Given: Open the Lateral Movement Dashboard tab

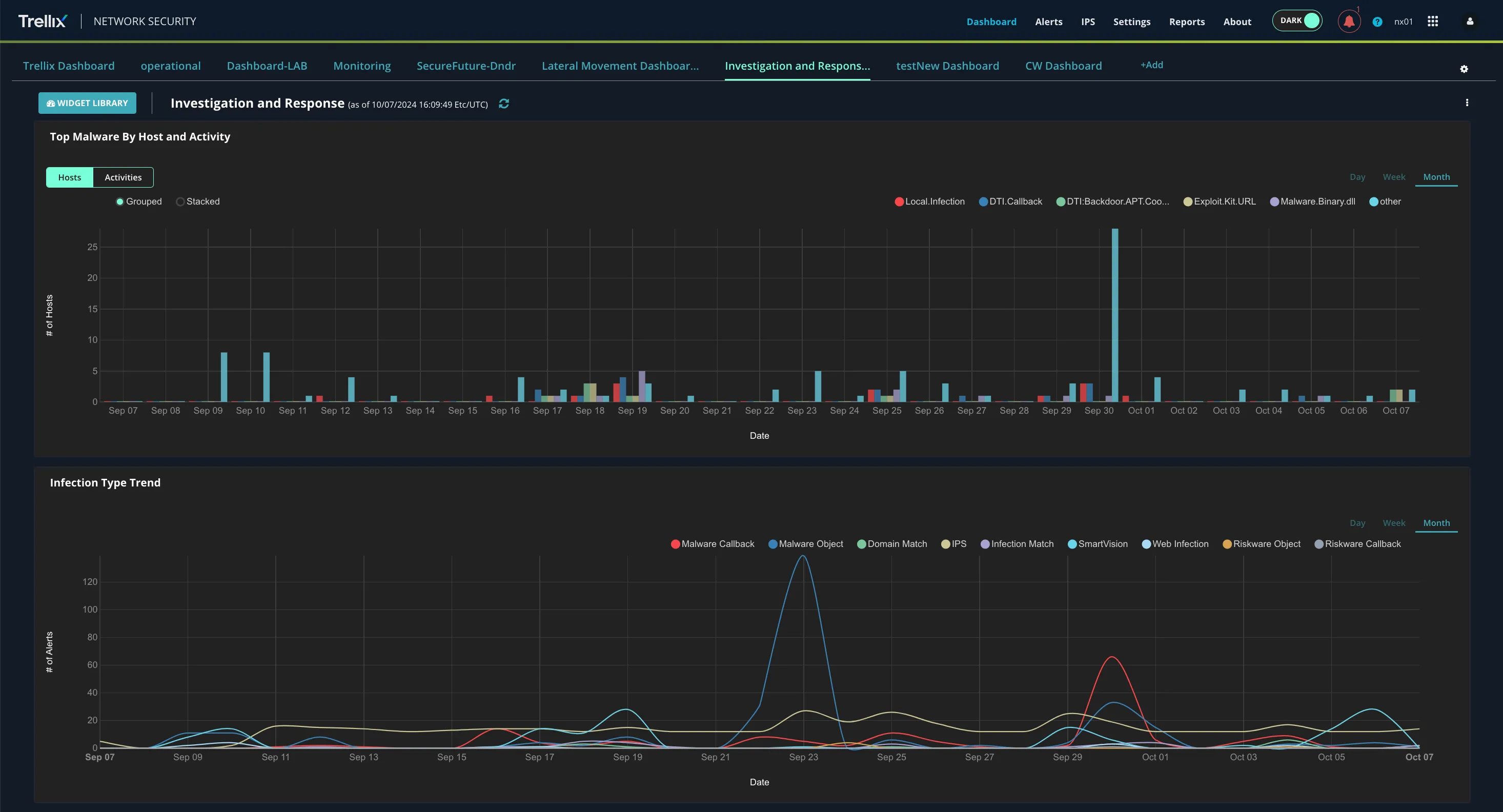Looking at the screenshot, I should (x=620, y=66).
